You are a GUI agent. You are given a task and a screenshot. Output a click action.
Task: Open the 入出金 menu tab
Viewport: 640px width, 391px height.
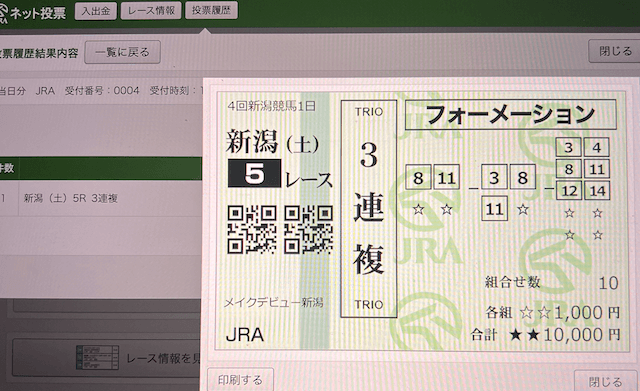[x=96, y=11]
